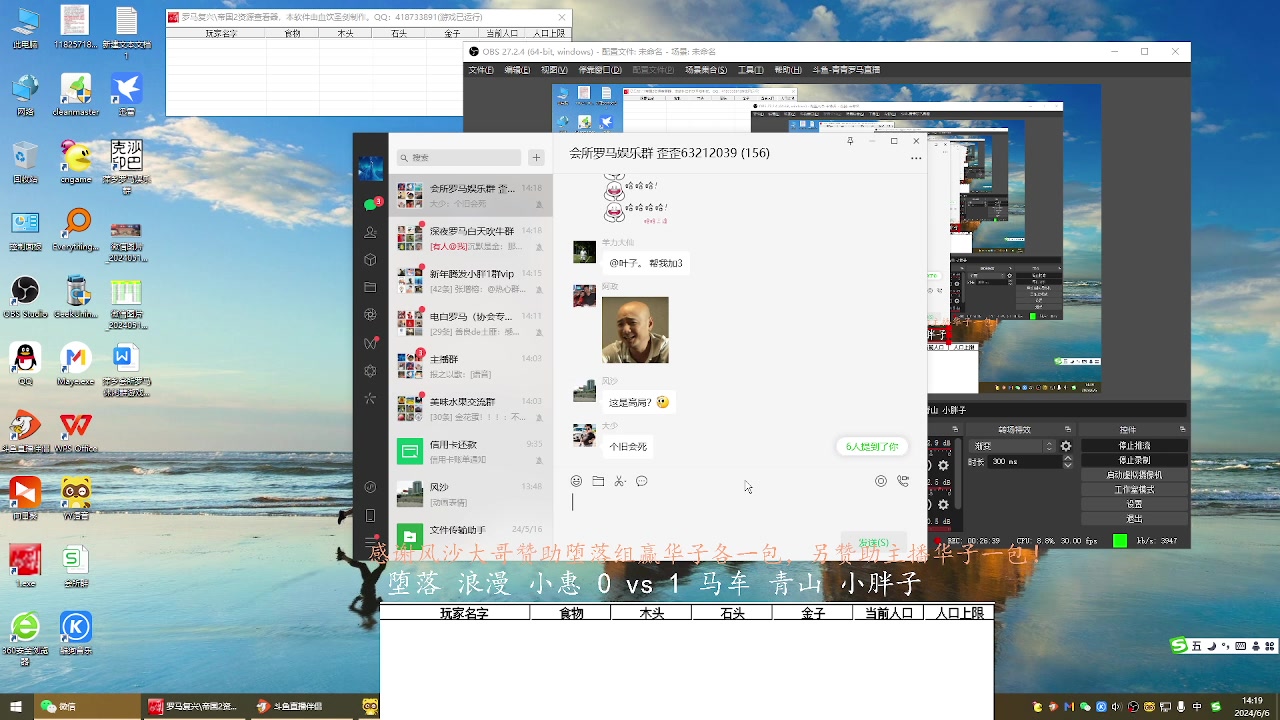Screen dimensions: 1280x720
Task: Pop out the 控件 dock panel
Action: [1182, 429]
